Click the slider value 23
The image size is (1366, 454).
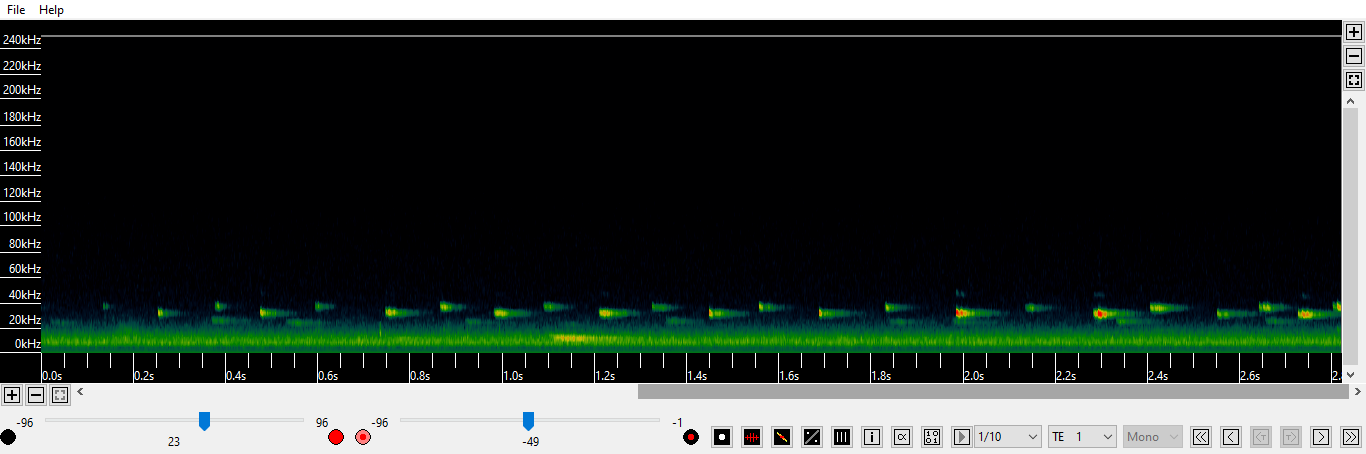(x=174, y=441)
